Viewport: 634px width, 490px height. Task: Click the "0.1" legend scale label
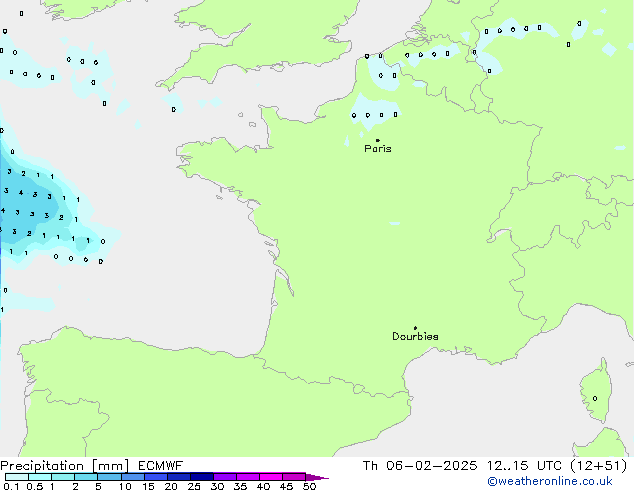coord(11,486)
